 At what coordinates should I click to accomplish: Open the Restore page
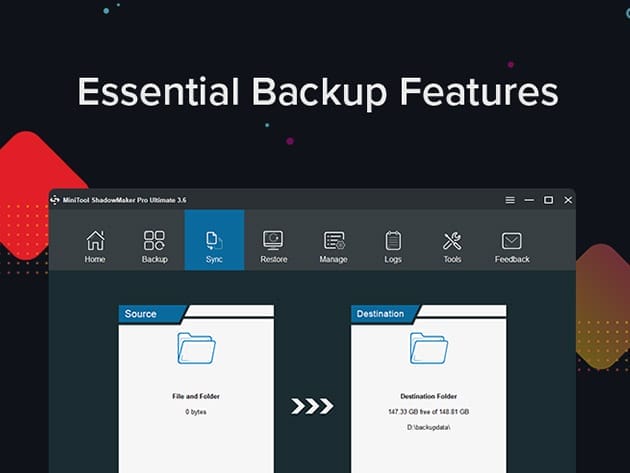tap(273, 246)
